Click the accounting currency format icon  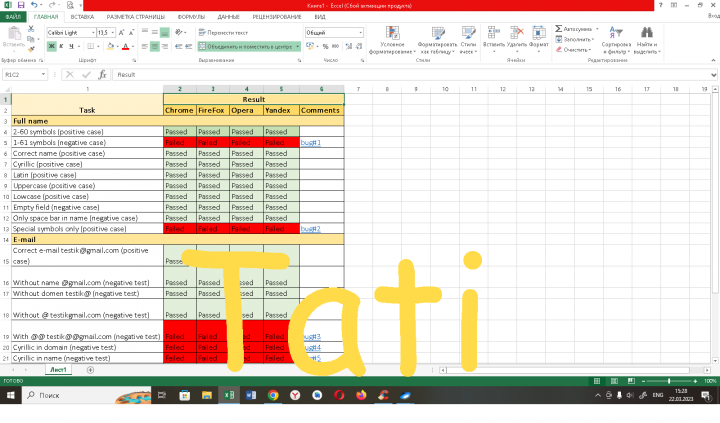pos(309,46)
